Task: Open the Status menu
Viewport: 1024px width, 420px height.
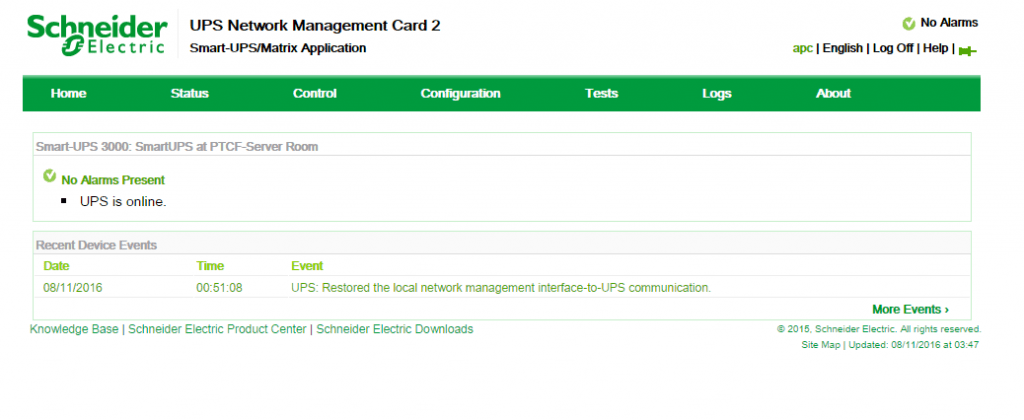Action: [189, 93]
